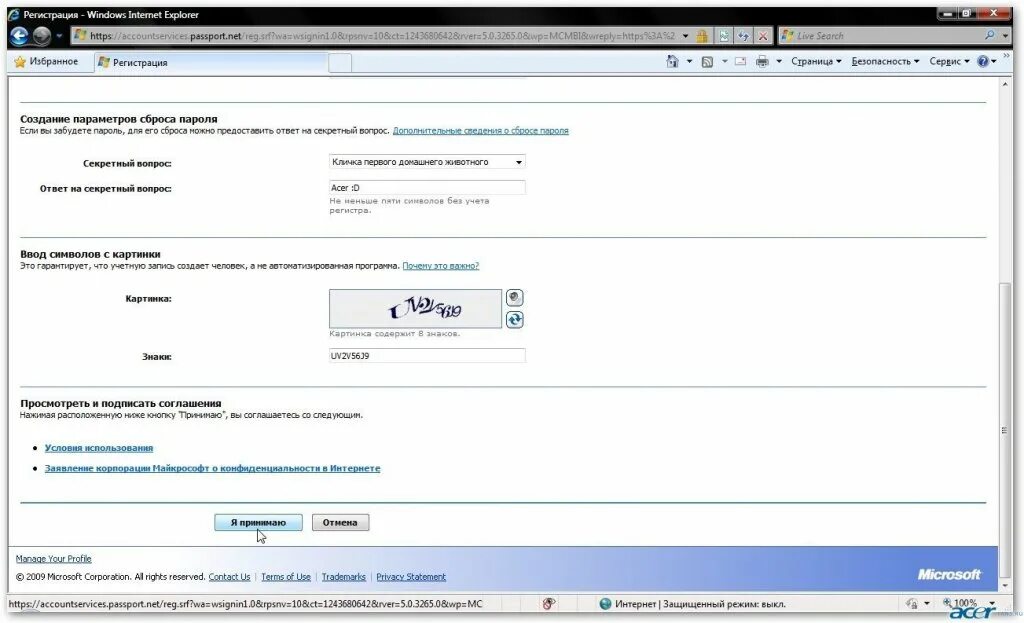1024x623 pixels.
Task: Click the captcha image UV2V56J9
Action: [x=415, y=309]
